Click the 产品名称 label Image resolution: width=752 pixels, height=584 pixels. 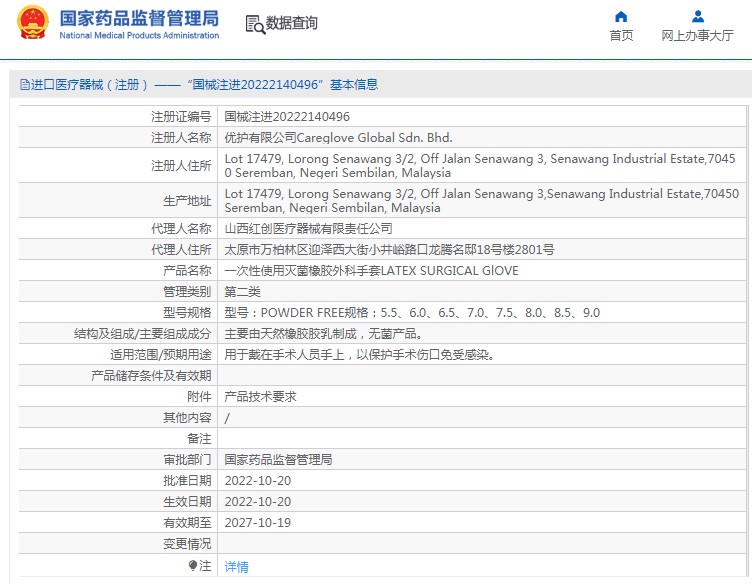pyautogui.click(x=187, y=271)
